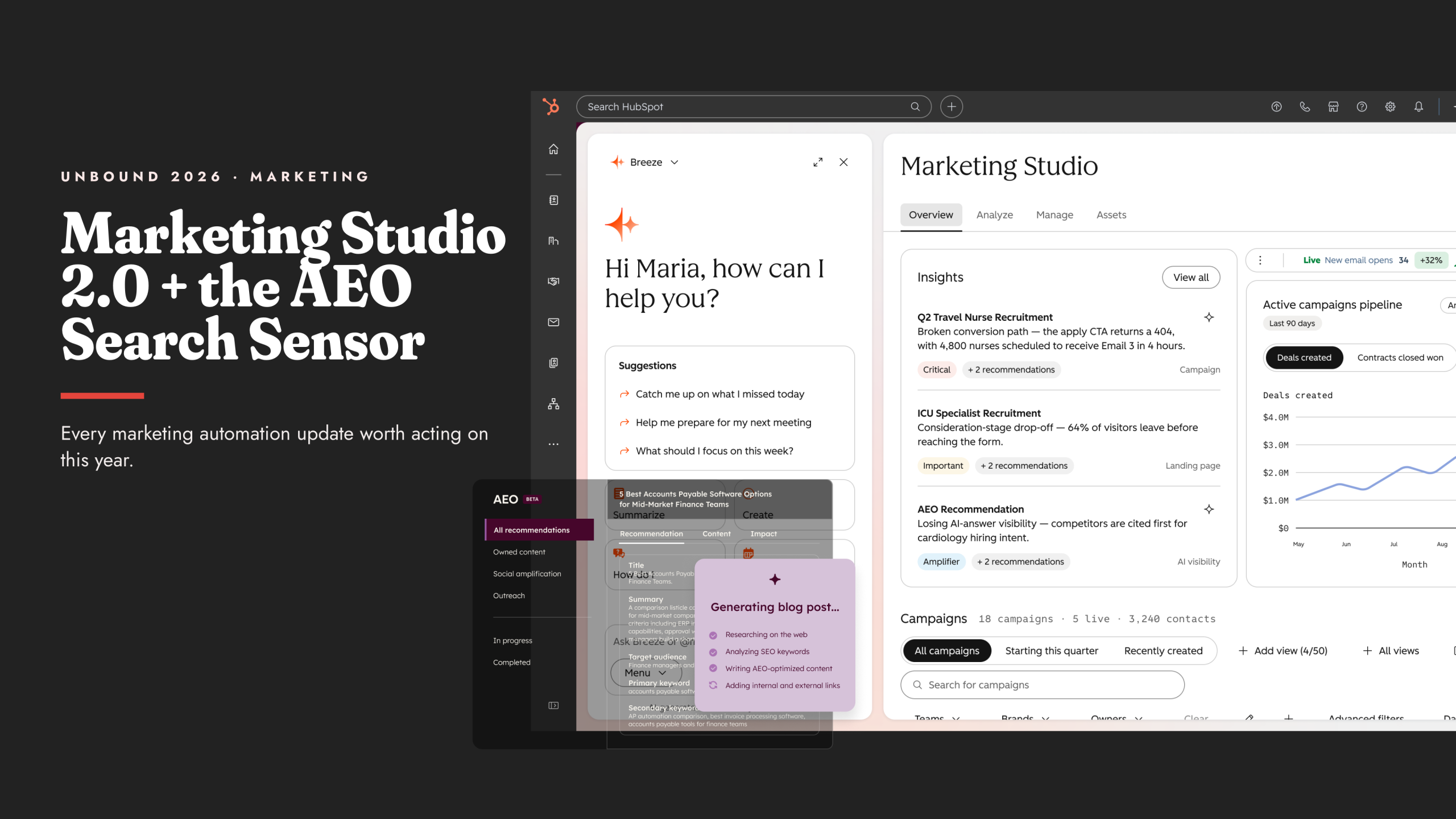This screenshot has width=1456, height=819.
Task: Open the more ellipsis in the sidebar
Action: [x=553, y=444]
